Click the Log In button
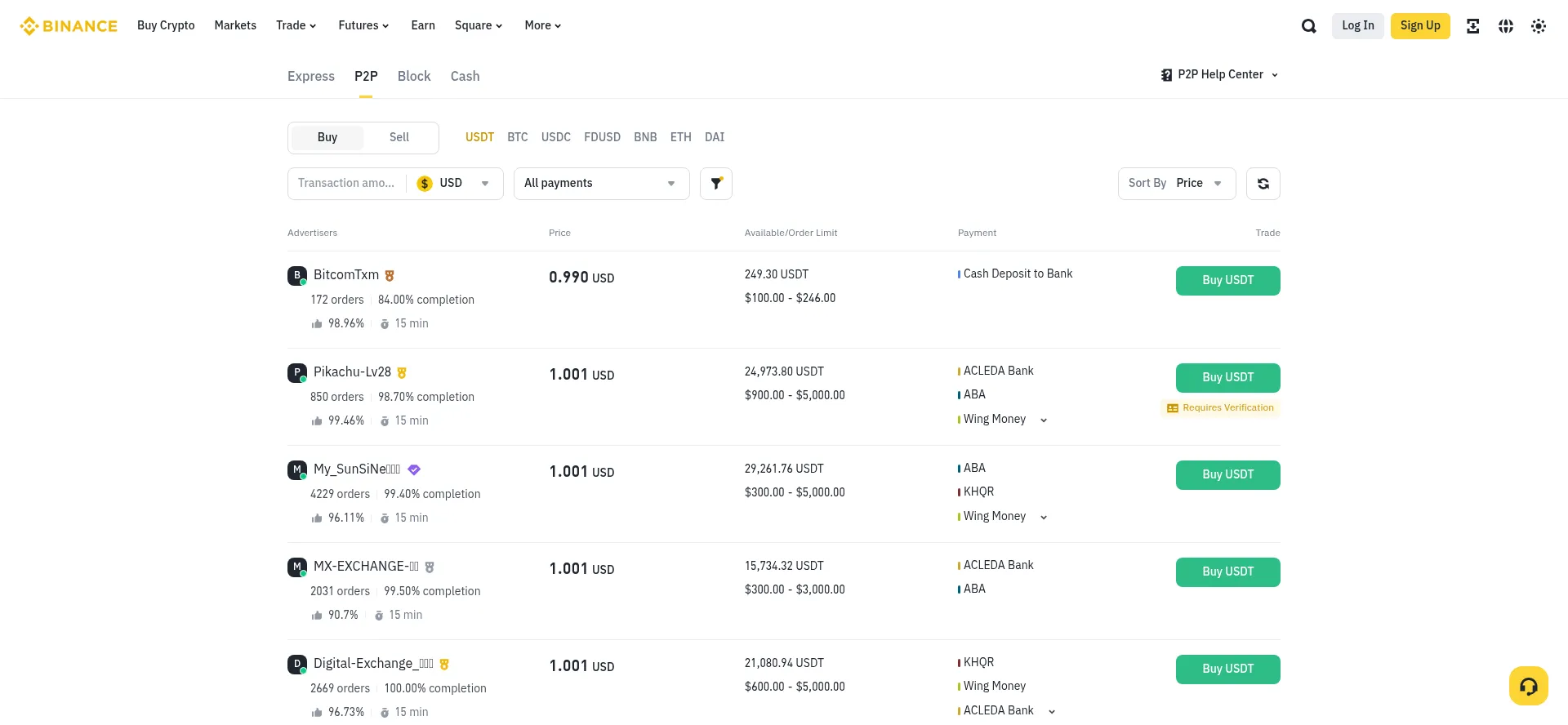 [x=1358, y=26]
